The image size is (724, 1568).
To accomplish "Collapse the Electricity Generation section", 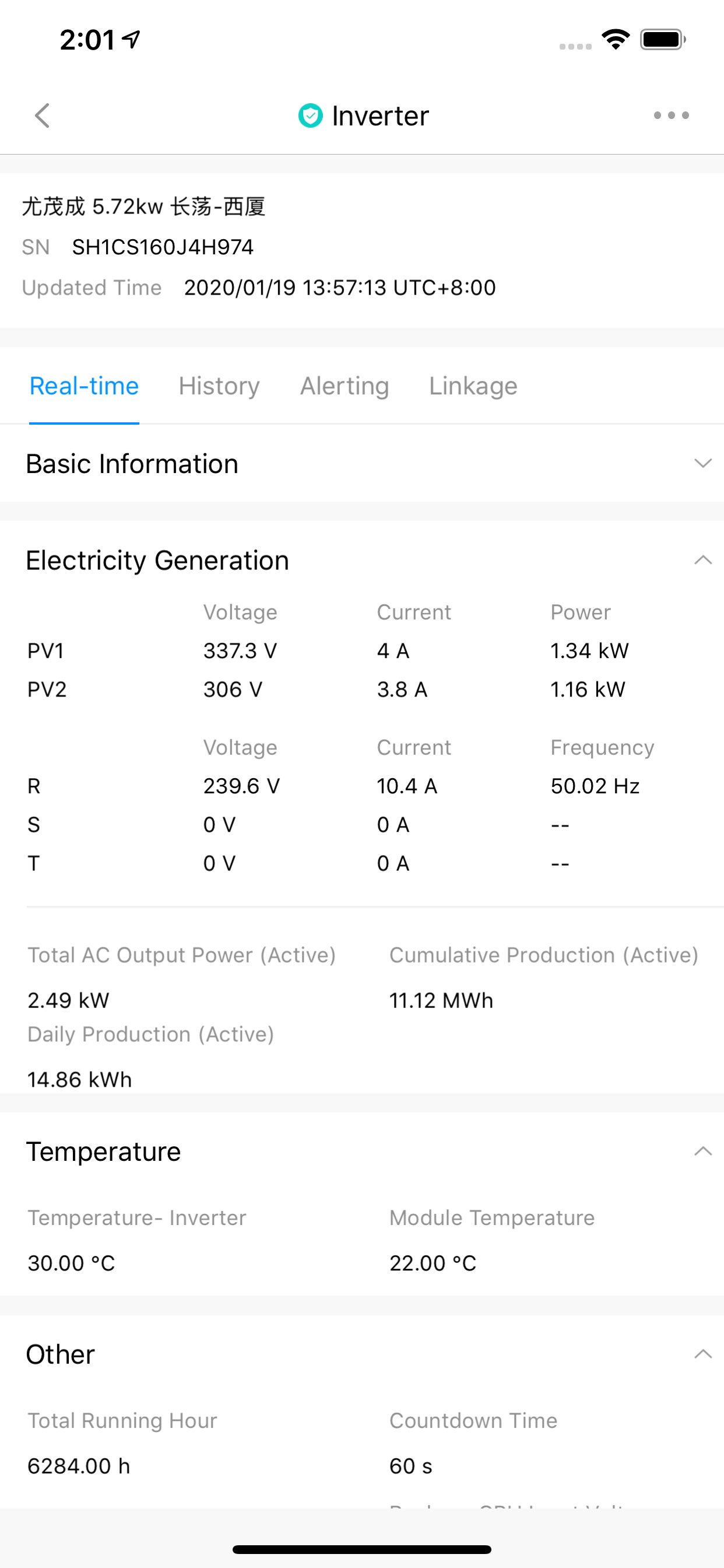I will [x=702, y=560].
